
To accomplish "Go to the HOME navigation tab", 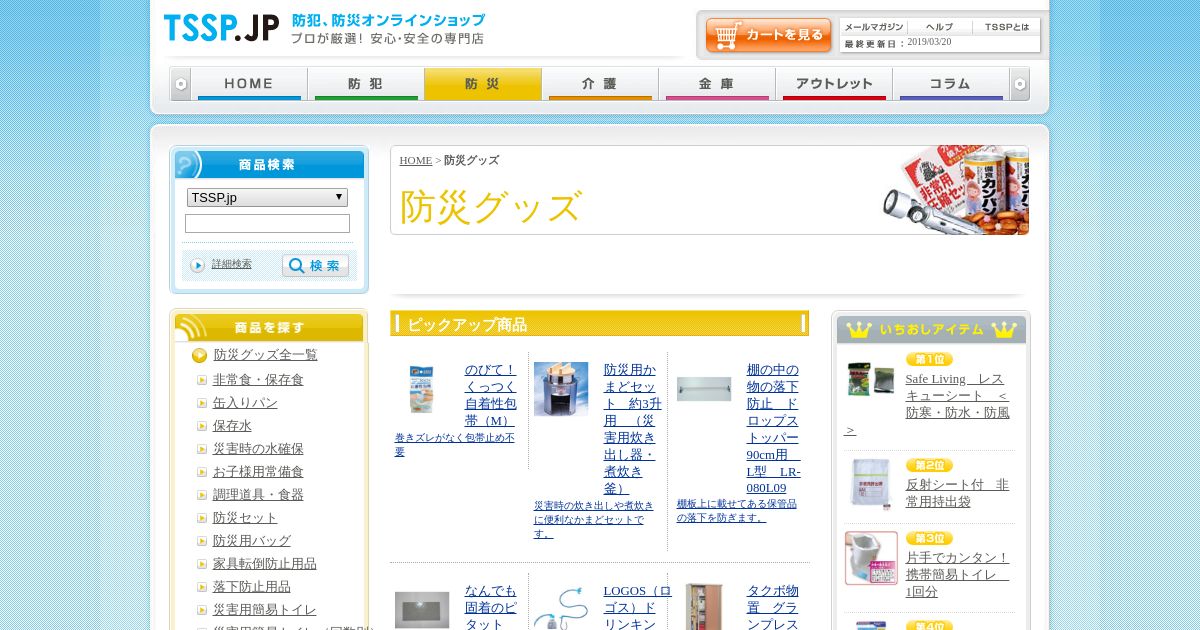I will (x=249, y=84).
